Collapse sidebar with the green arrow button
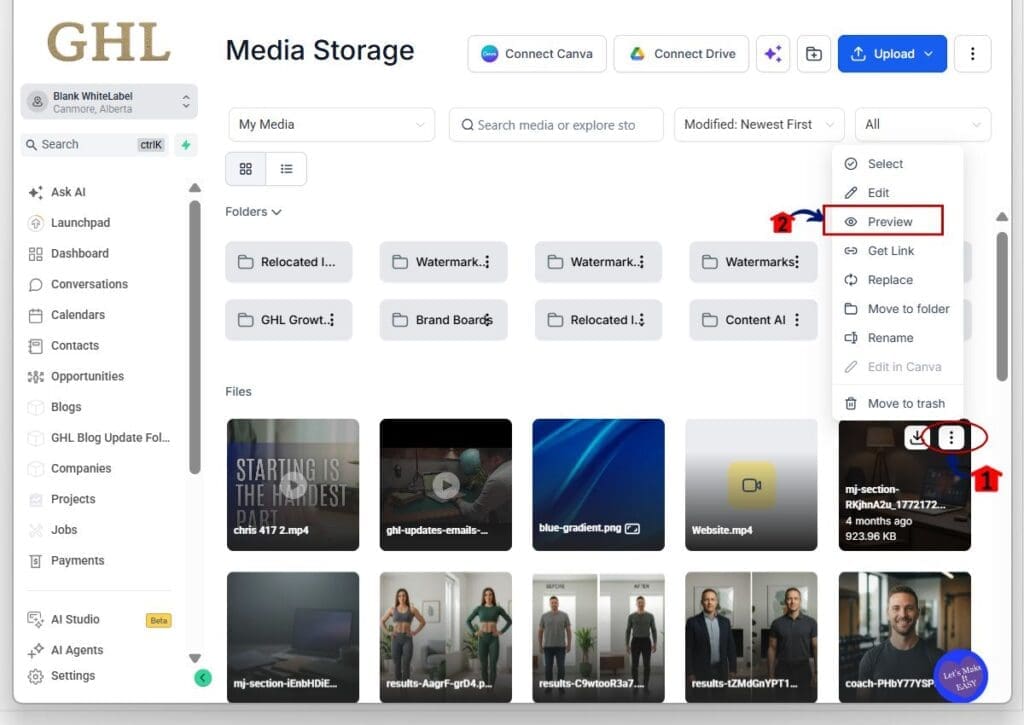1024x725 pixels. 203,677
